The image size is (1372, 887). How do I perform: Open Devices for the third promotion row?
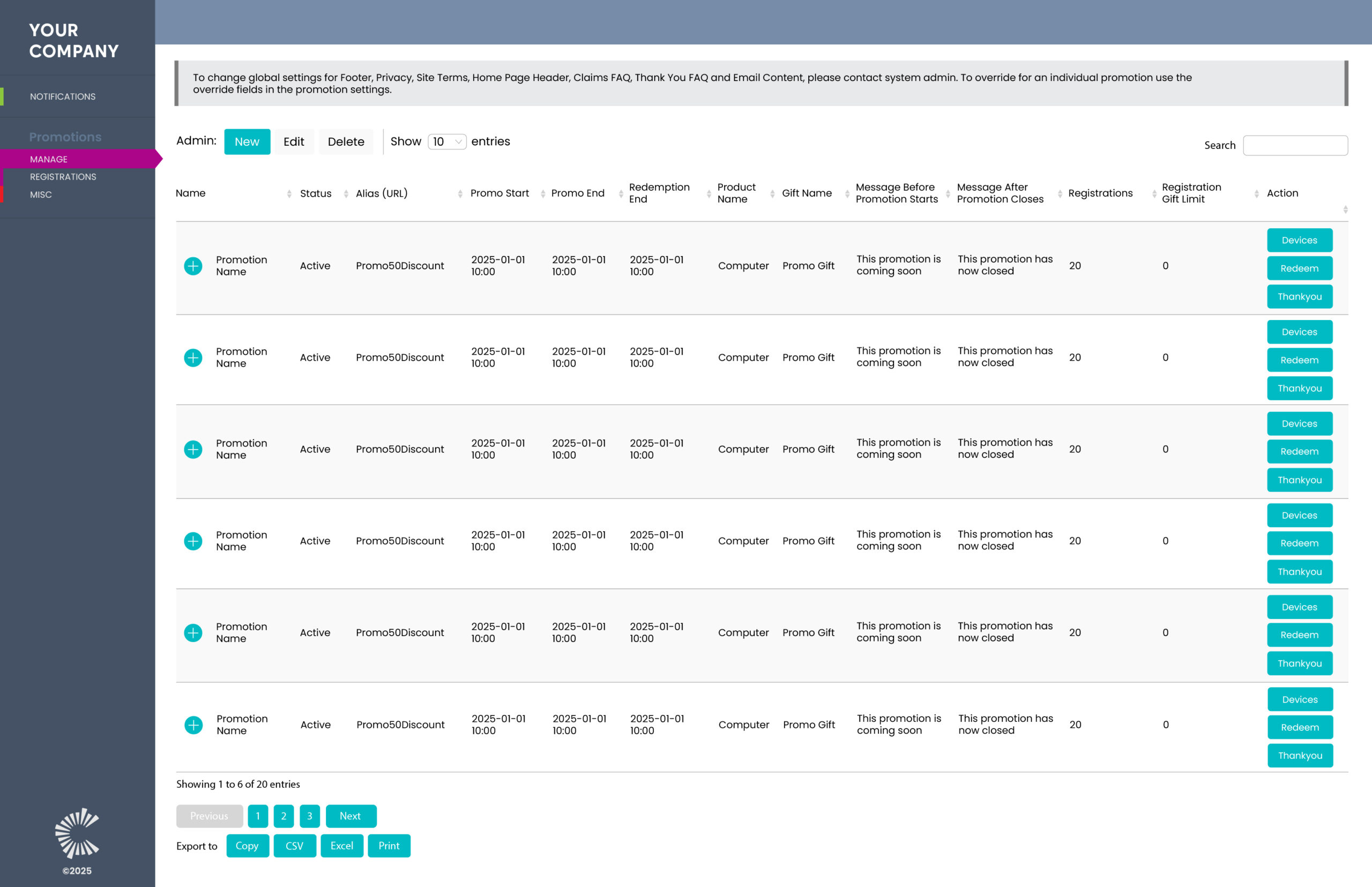1300,423
